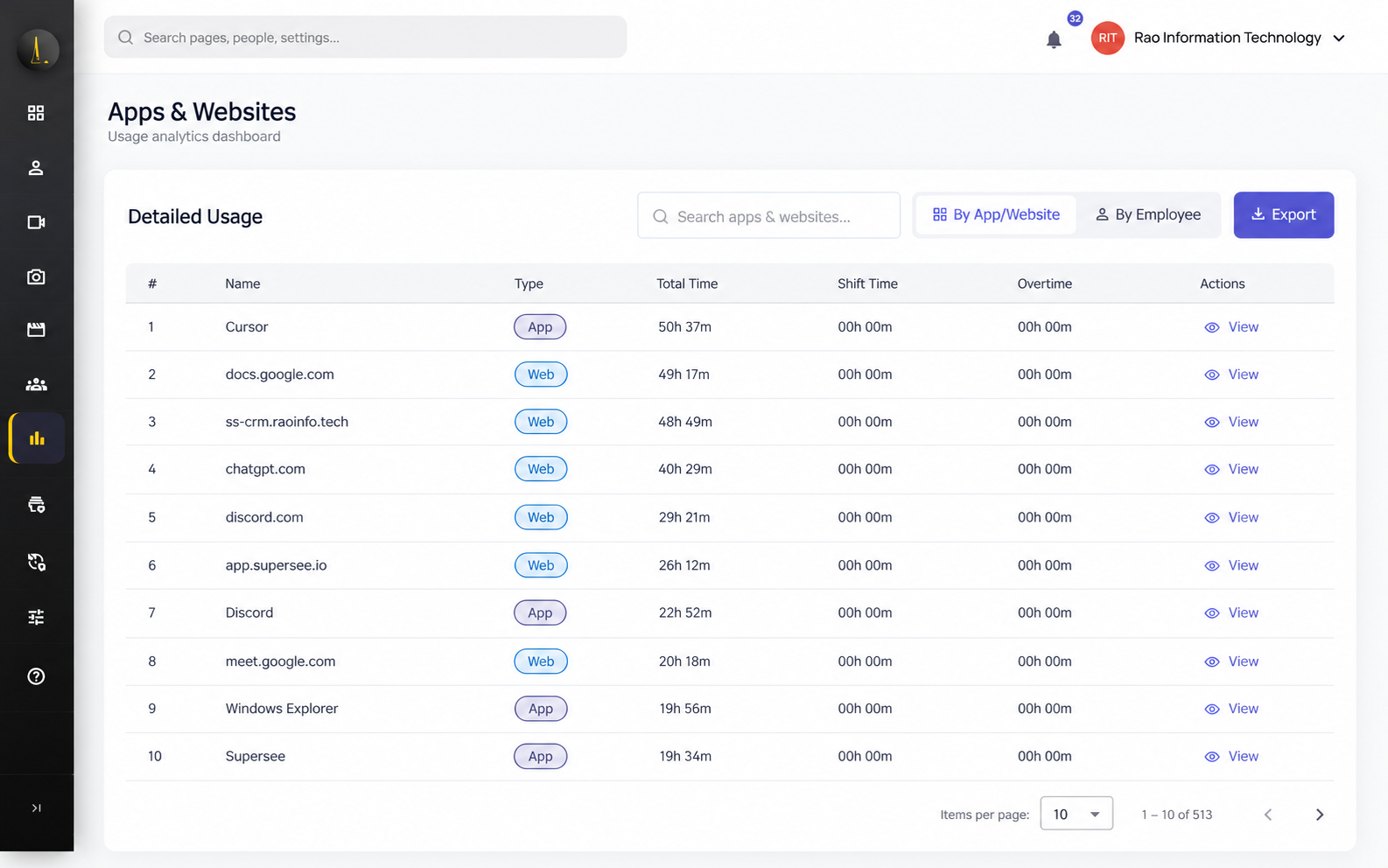Click the App badge in Cursor row
This screenshot has width=1388, height=868.
[540, 326]
